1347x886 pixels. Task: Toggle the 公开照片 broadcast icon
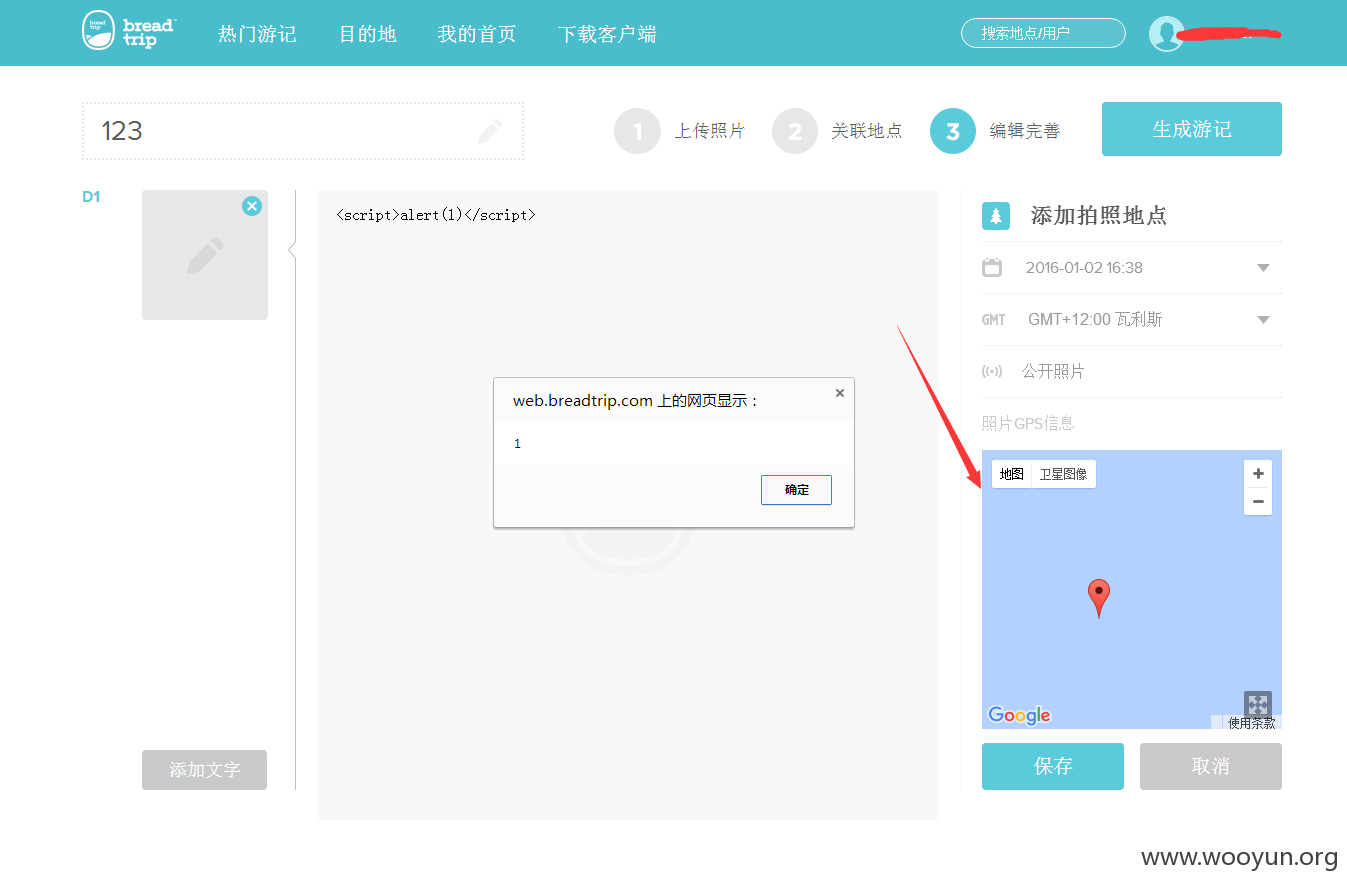click(992, 372)
